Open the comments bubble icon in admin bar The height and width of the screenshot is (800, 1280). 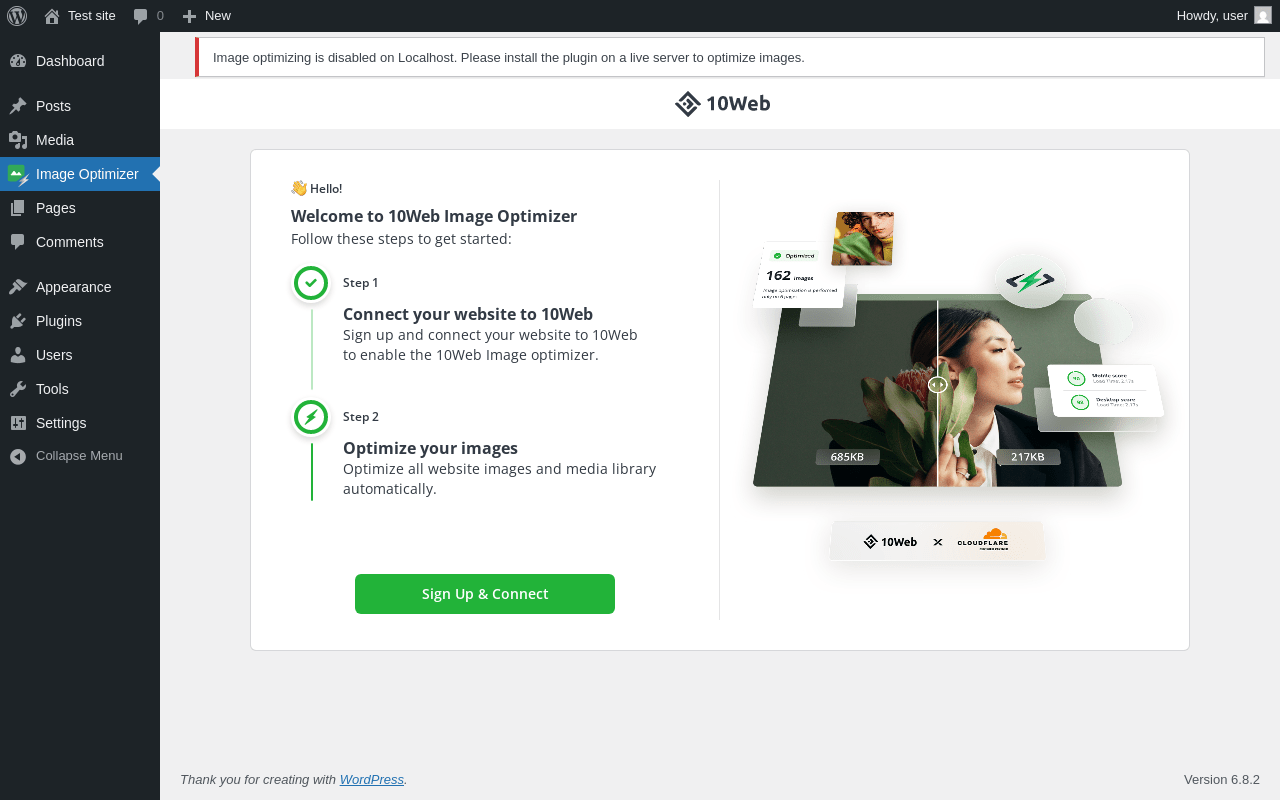click(141, 16)
